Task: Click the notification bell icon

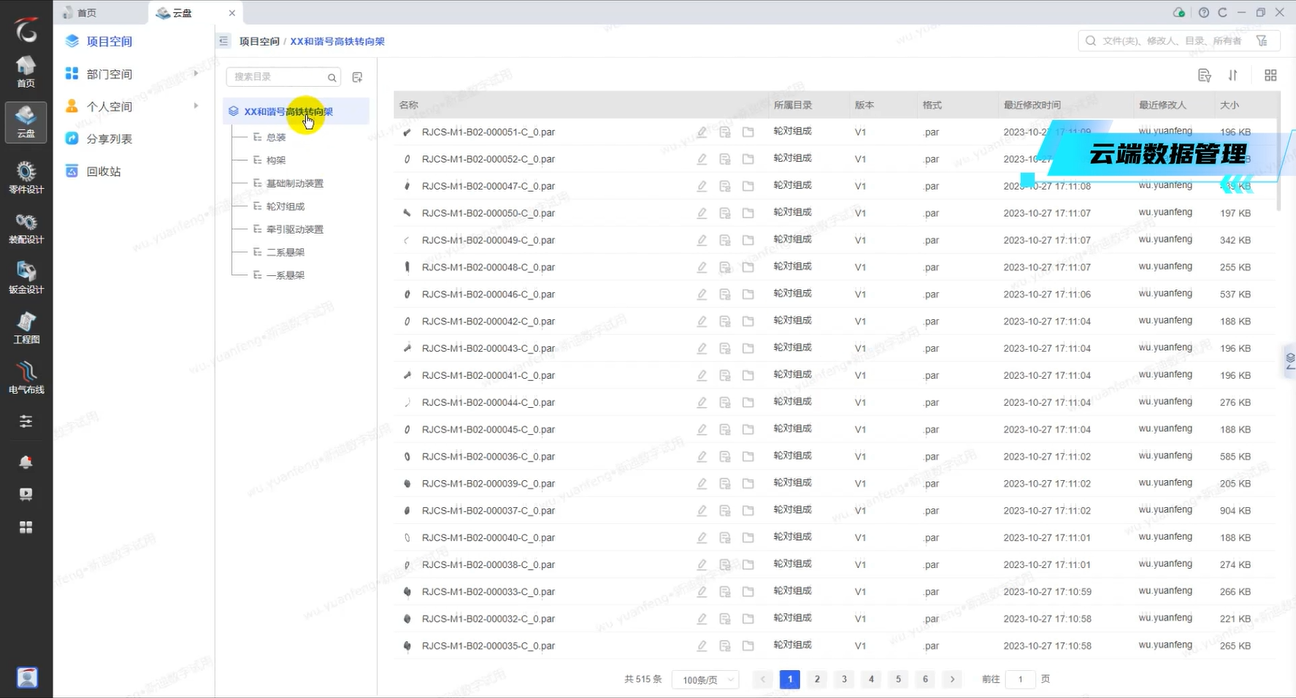Action: pos(26,462)
